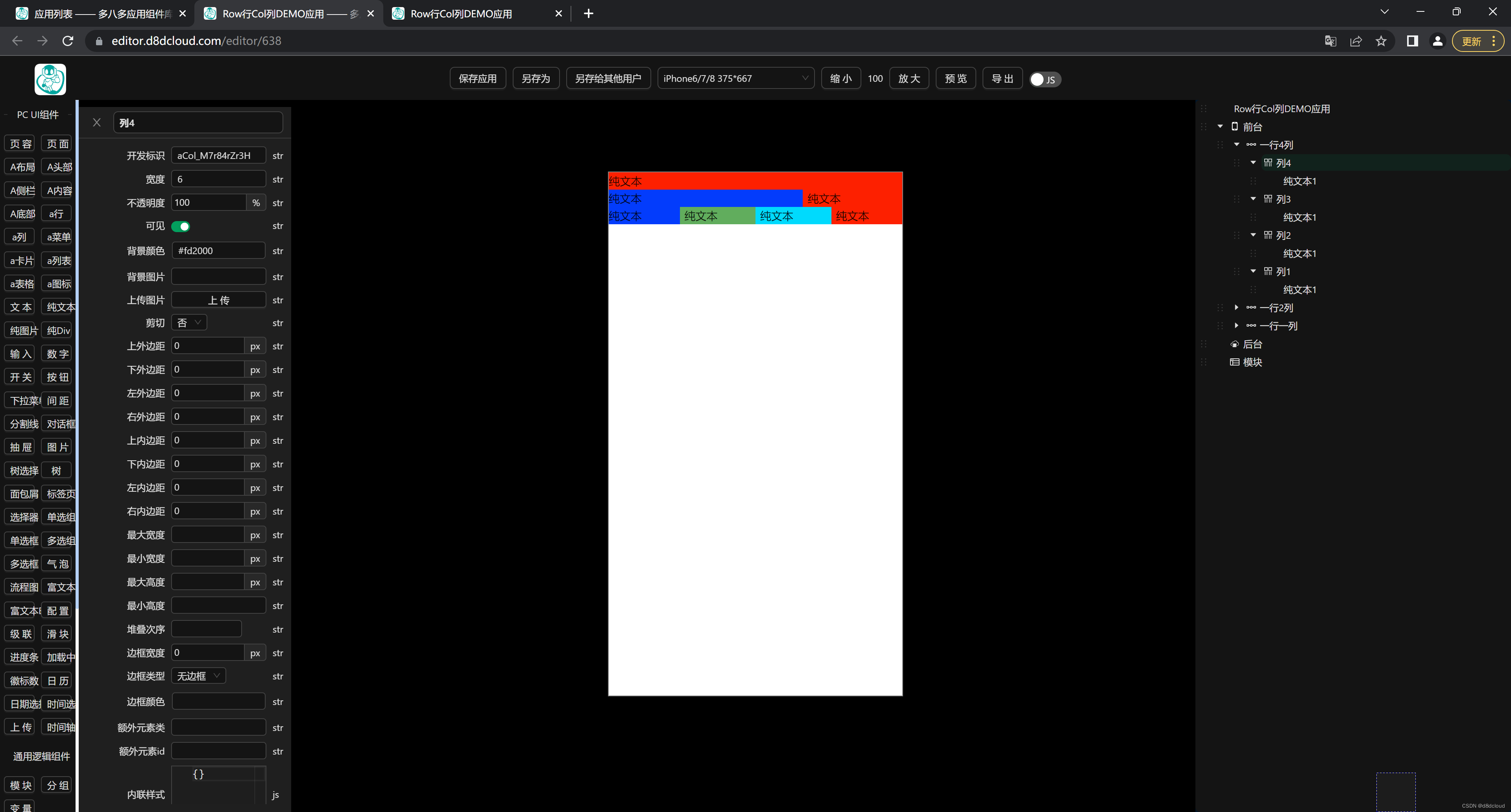
Task: Close the 列4 properties panel
Action: tap(97, 122)
